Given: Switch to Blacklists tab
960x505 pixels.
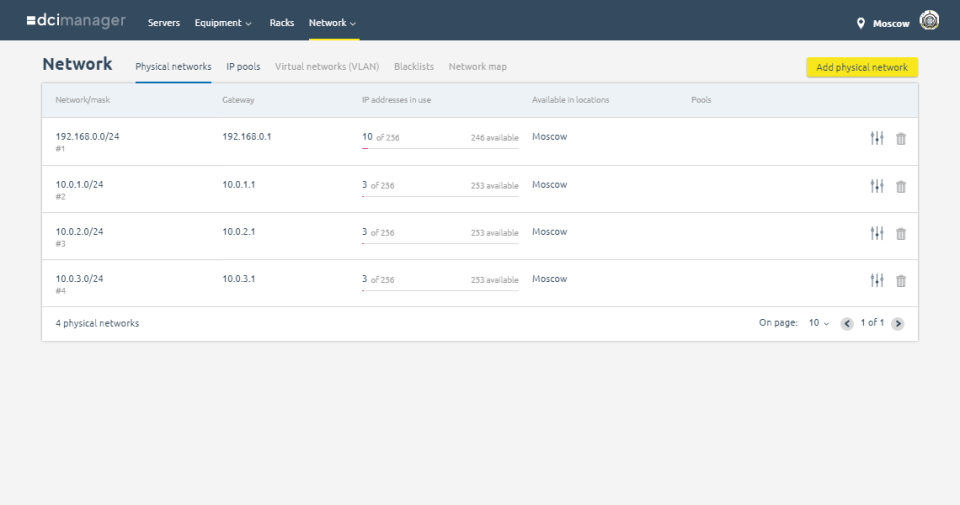Looking at the screenshot, I should click(414, 67).
